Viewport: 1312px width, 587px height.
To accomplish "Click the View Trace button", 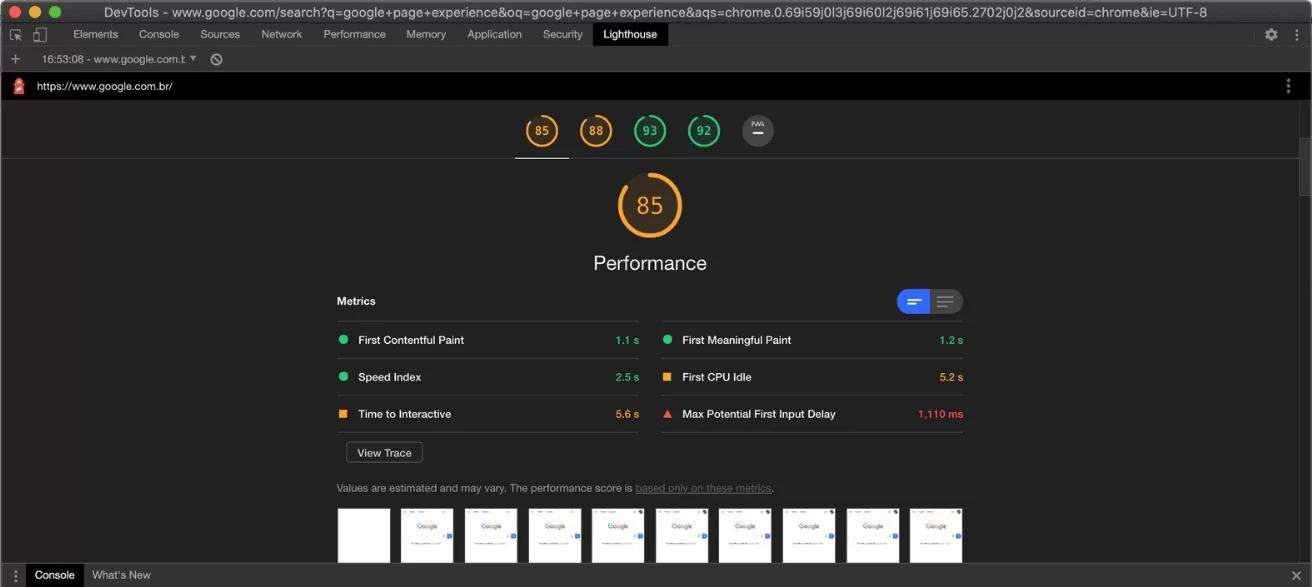I will (384, 453).
